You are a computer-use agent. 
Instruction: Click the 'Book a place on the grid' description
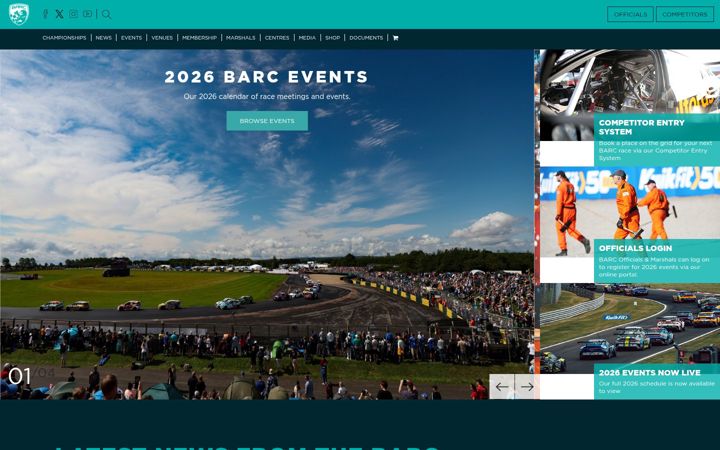tap(655, 151)
